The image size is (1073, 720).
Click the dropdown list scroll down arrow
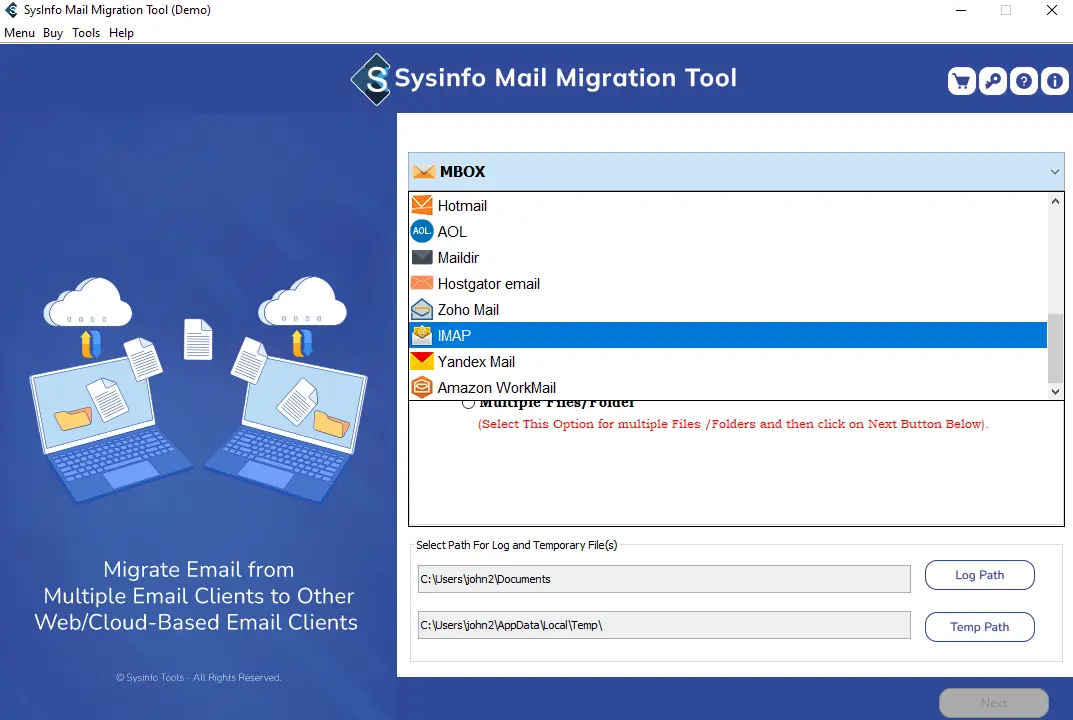1055,391
